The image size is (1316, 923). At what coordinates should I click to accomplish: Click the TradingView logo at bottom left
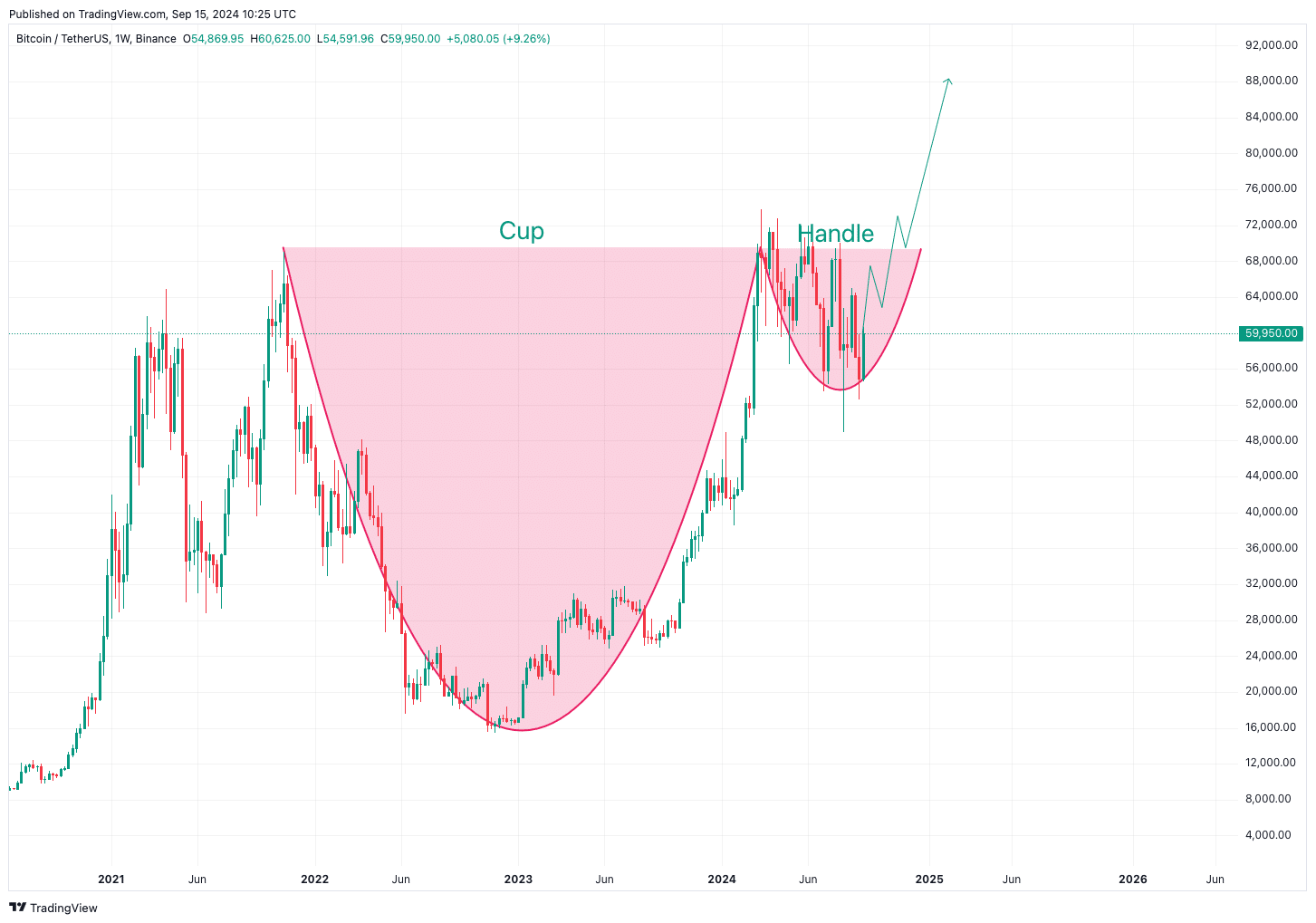[53, 908]
